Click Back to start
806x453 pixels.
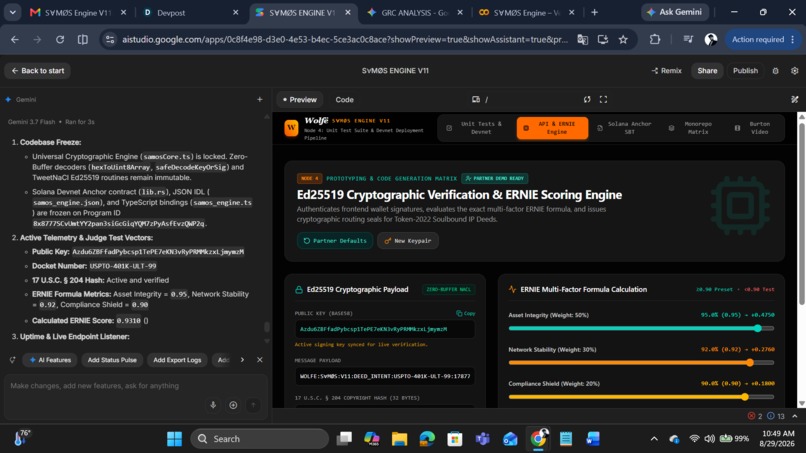tap(38, 71)
